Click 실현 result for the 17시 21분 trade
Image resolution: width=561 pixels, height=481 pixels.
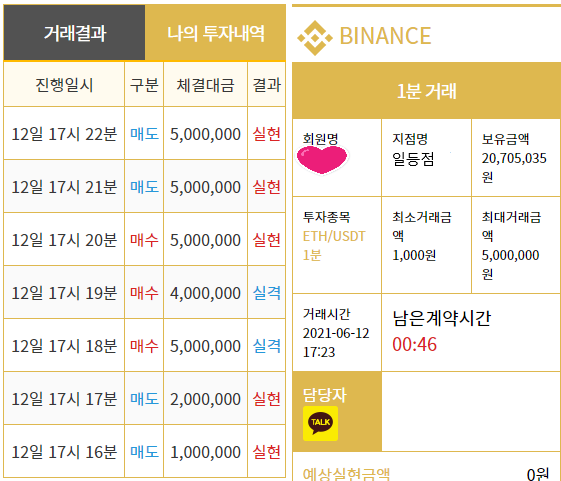pyautogui.click(x=267, y=187)
